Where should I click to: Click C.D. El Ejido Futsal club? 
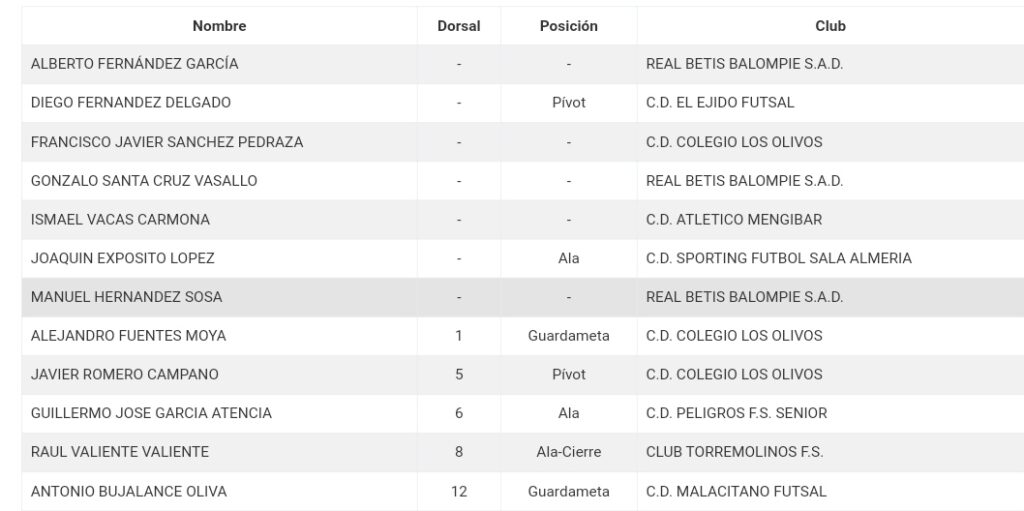720,103
